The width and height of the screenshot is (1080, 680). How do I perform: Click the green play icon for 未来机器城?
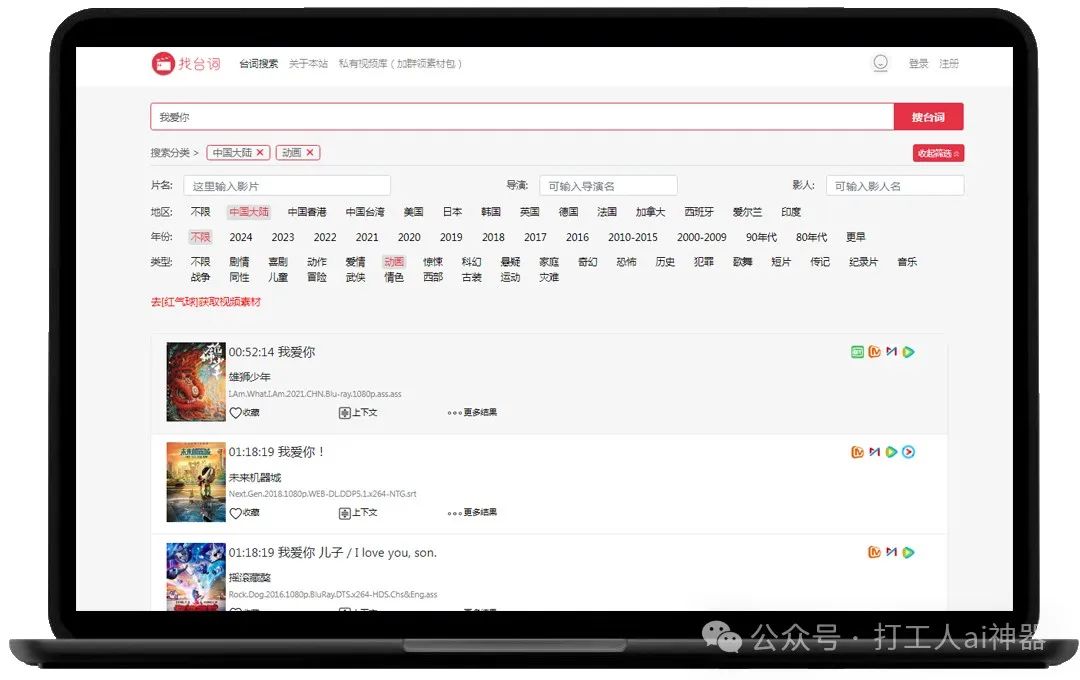click(x=891, y=451)
